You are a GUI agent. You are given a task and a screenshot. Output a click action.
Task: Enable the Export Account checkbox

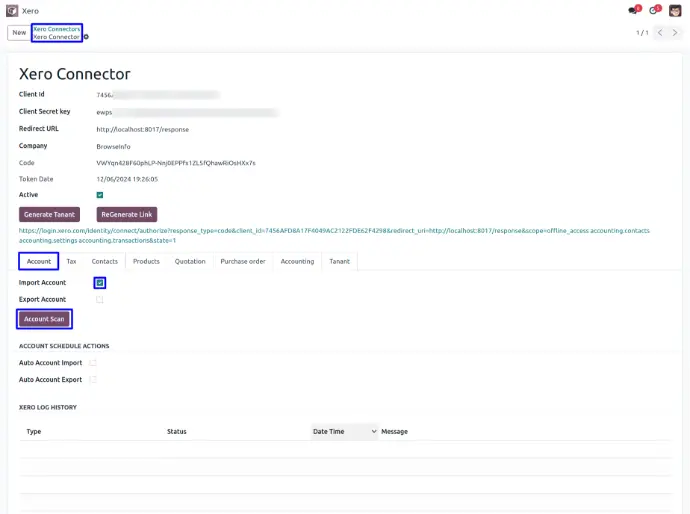(100, 300)
